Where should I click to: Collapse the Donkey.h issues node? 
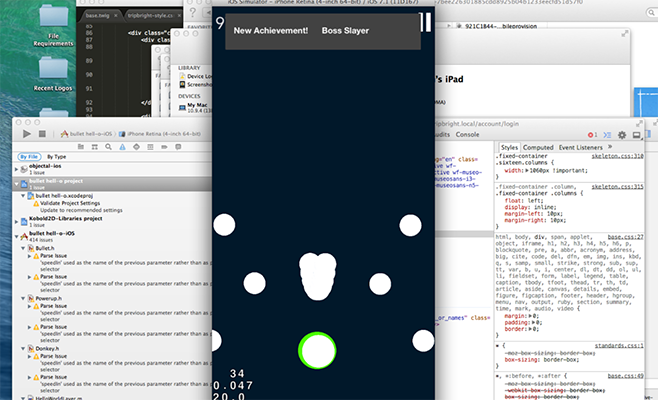tap(23, 348)
